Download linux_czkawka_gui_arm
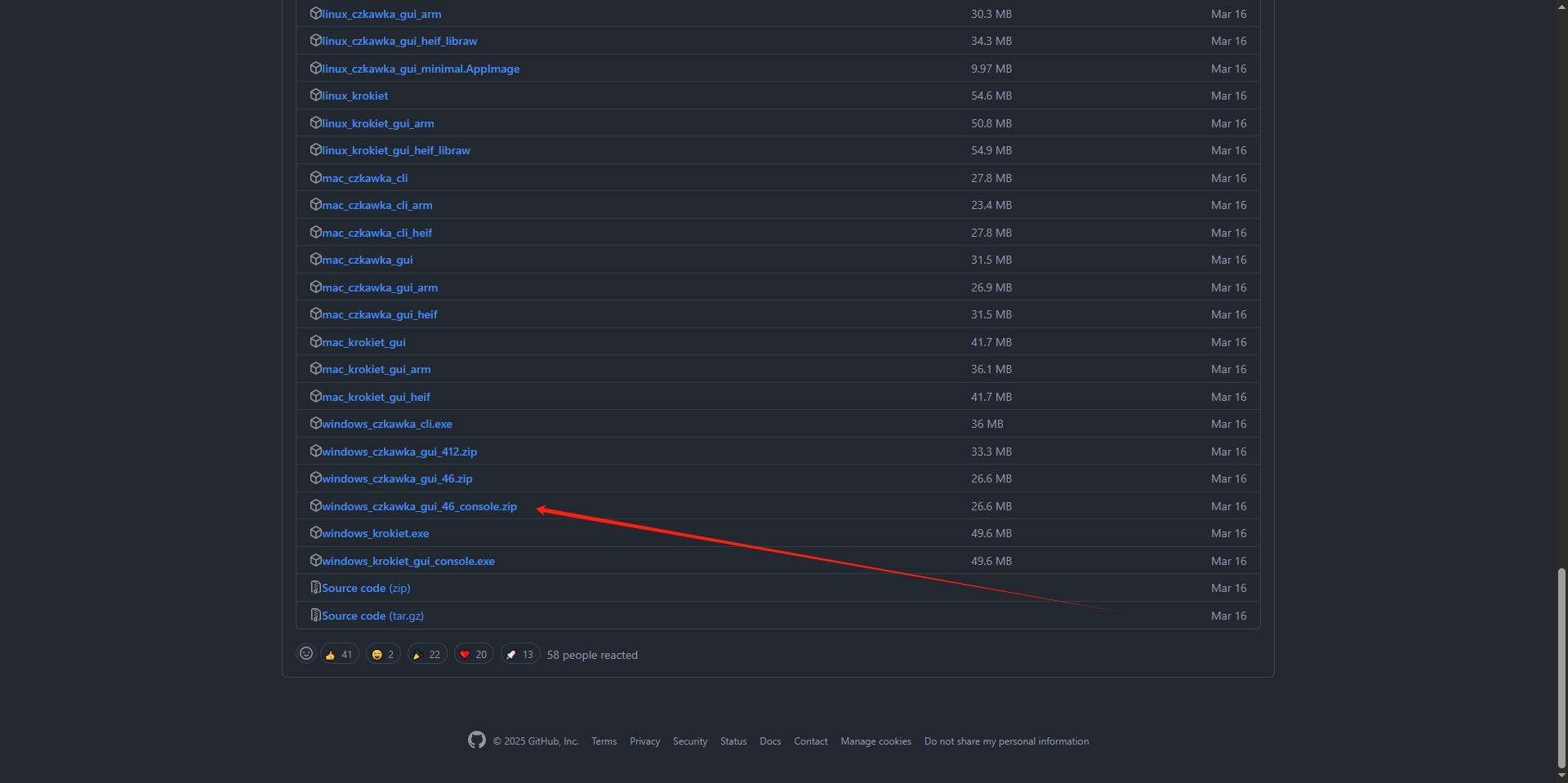 pyautogui.click(x=381, y=14)
